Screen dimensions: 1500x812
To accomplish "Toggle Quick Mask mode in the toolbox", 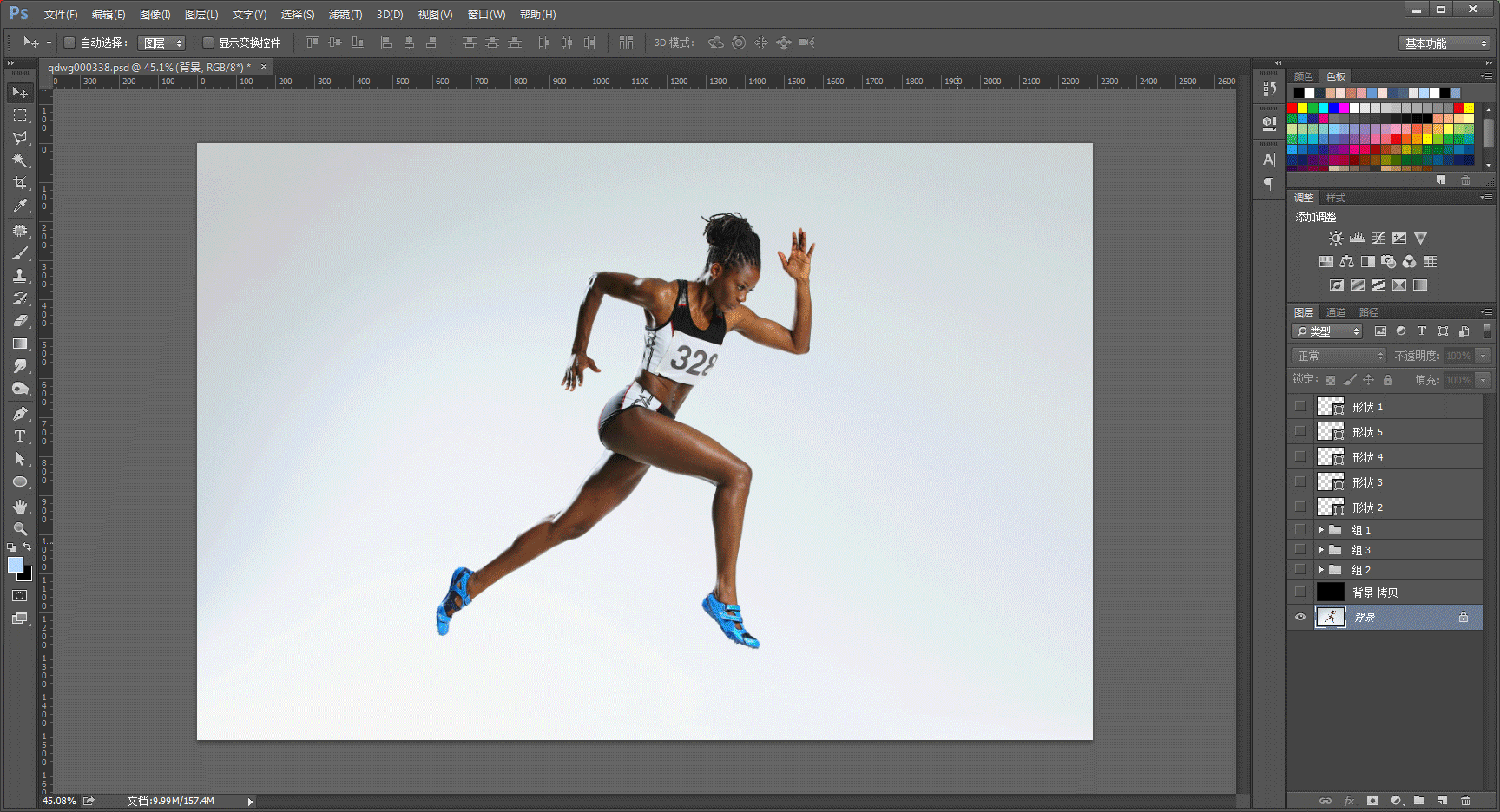I will [x=20, y=596].
